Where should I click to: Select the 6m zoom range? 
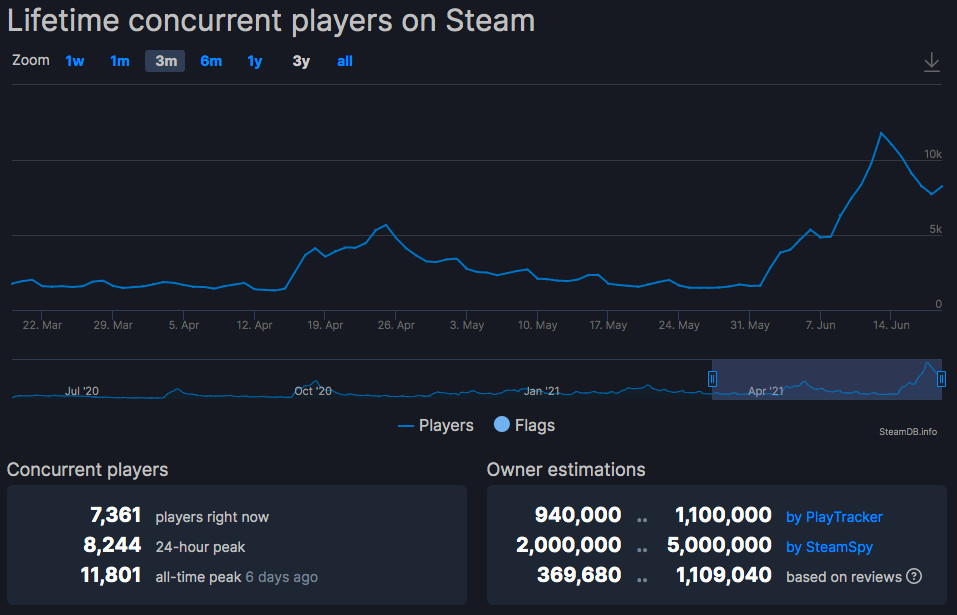pyautogui.click(x=210, y=61)
